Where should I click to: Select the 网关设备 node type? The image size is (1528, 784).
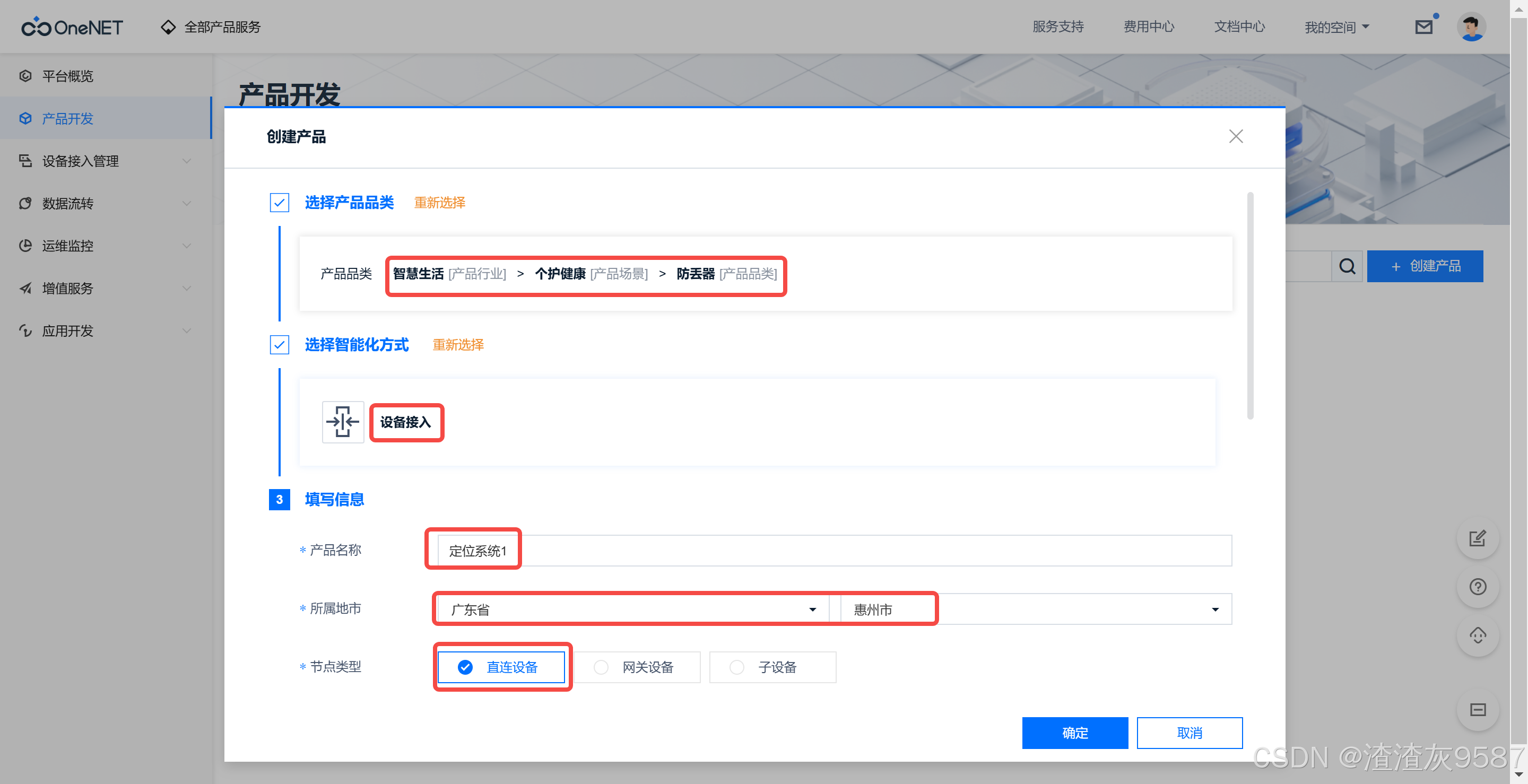coord(637,667)
